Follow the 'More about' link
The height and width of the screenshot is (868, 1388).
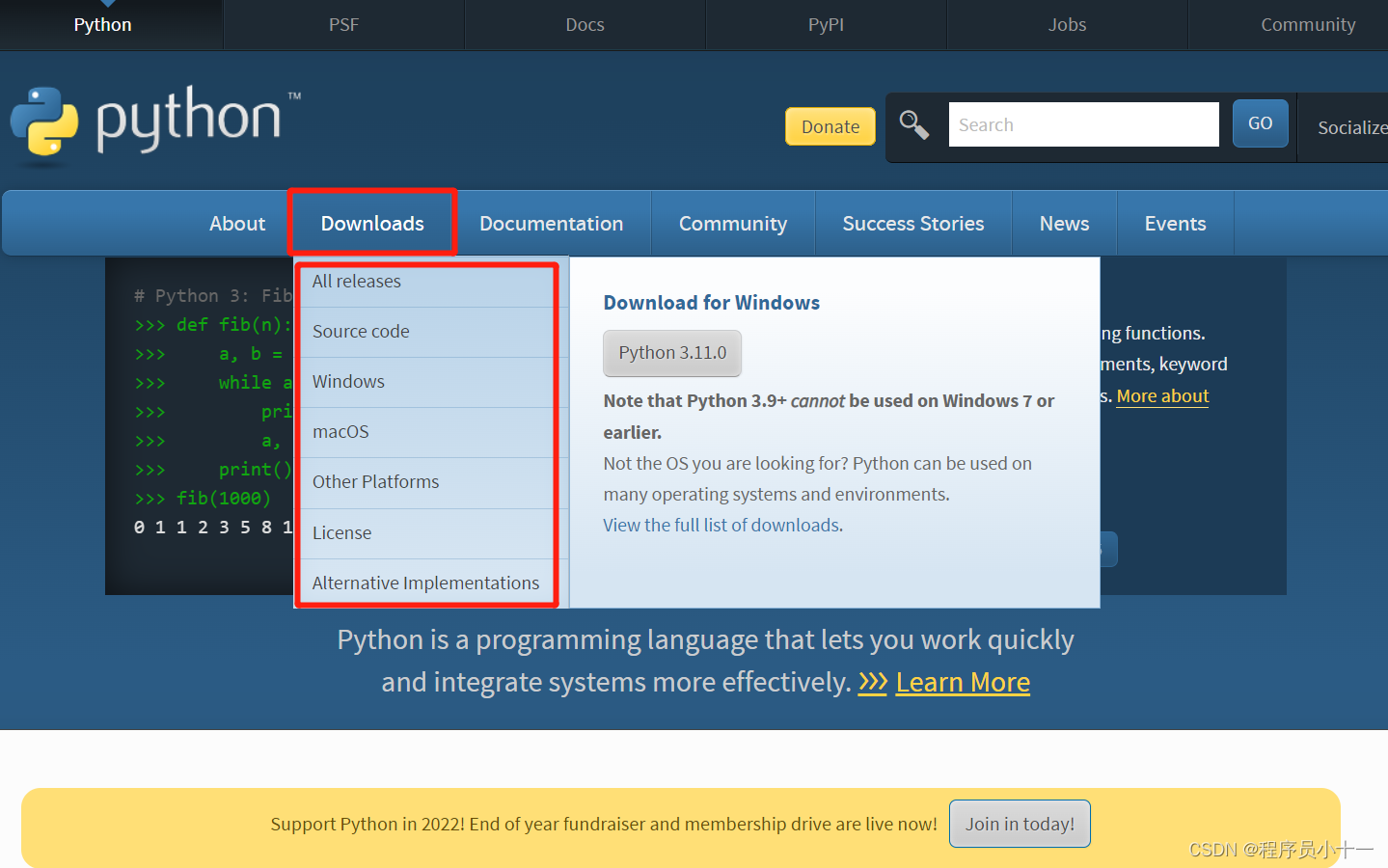(1162, 396)
